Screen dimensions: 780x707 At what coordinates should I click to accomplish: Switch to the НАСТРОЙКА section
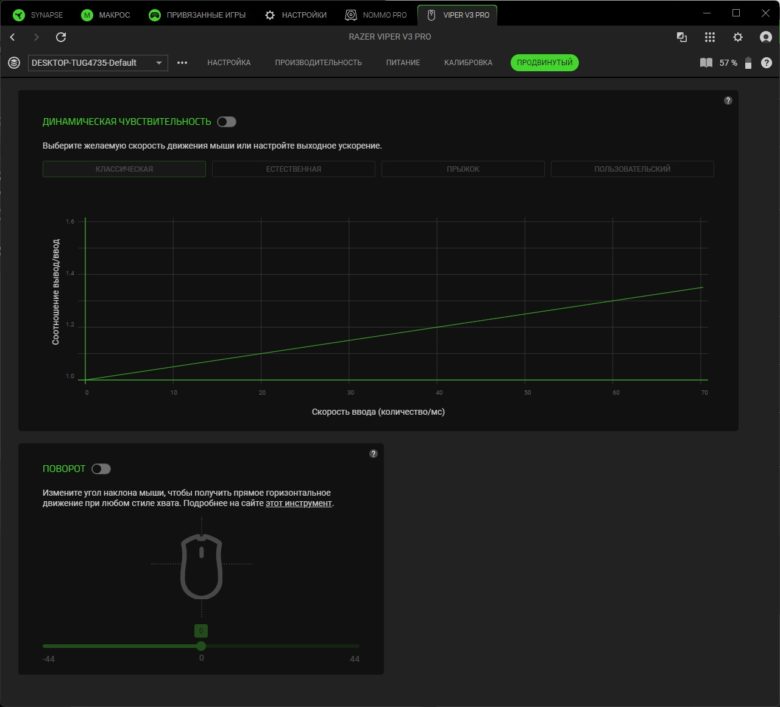(229, 63)
